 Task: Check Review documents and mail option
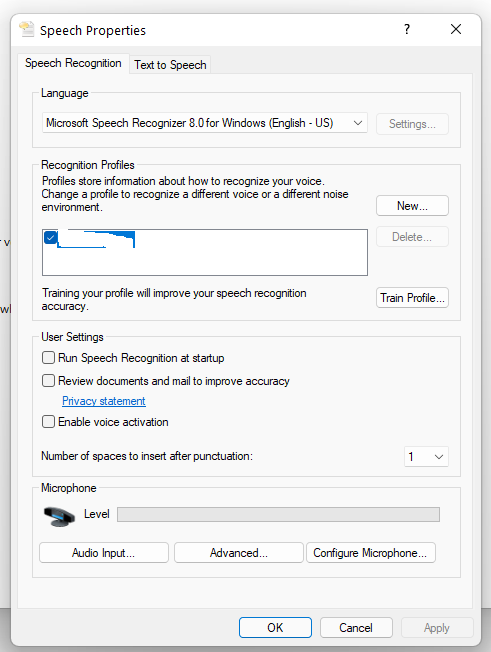48,380
